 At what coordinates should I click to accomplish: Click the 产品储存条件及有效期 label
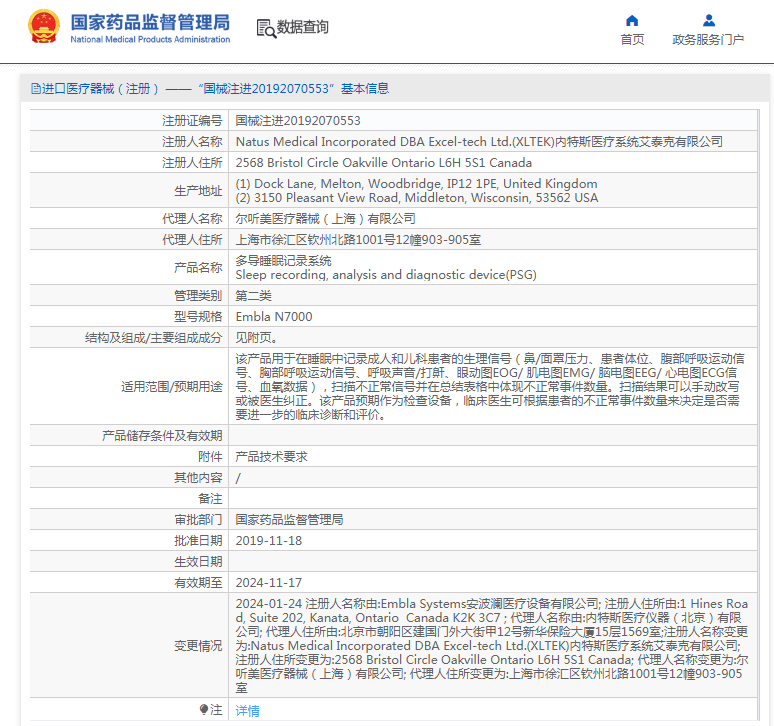tap(162, 436)
